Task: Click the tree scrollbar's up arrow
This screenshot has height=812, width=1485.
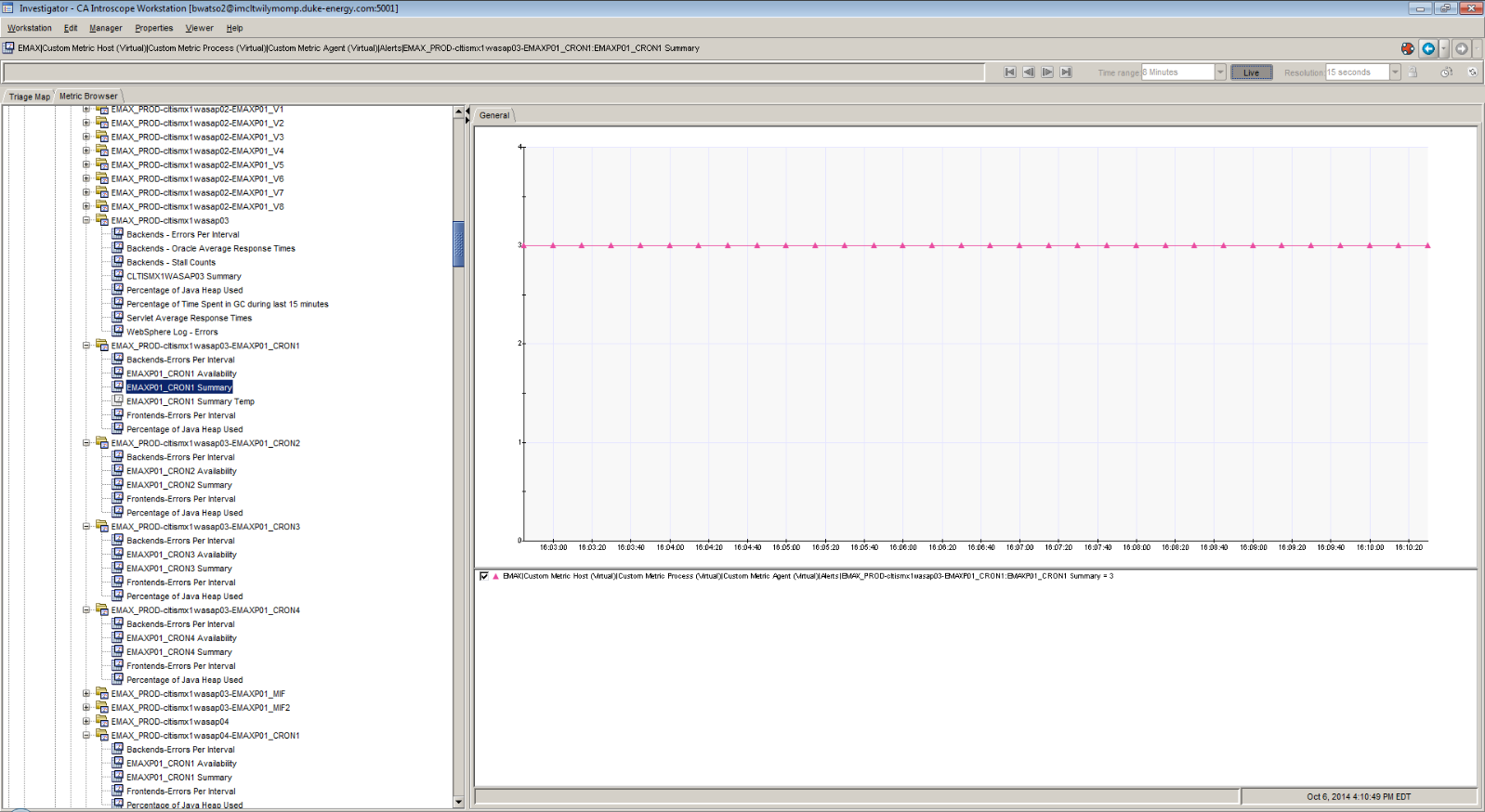Action: [458, 112]
